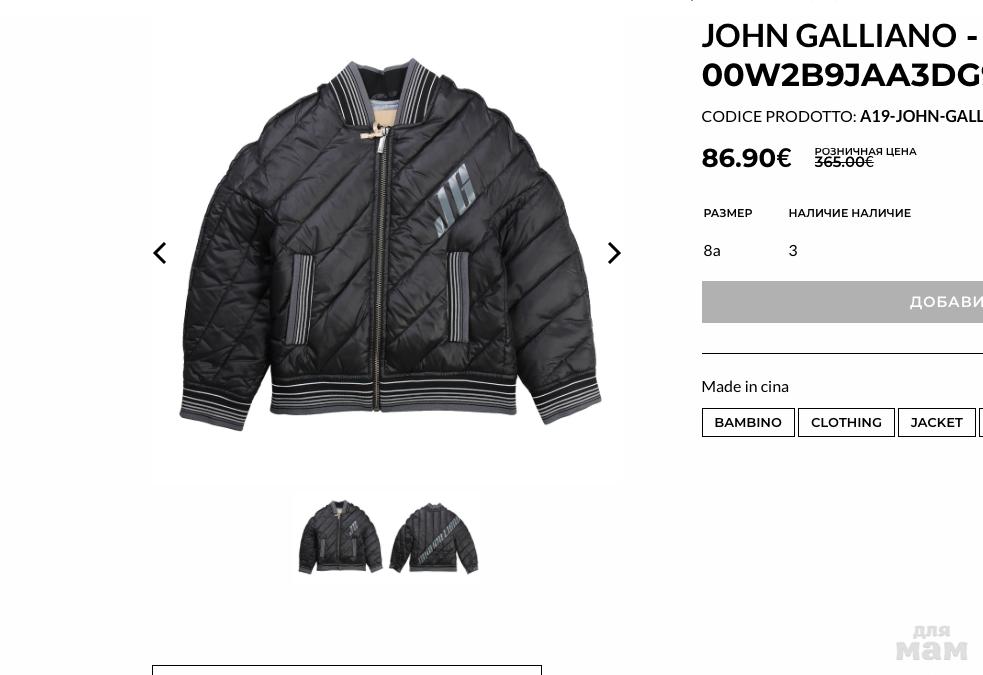Image resolution: width=983 pixels, height=675 pixels.
Task: Click the A19-JOHN-GALL product code
Action: [921, 117]
